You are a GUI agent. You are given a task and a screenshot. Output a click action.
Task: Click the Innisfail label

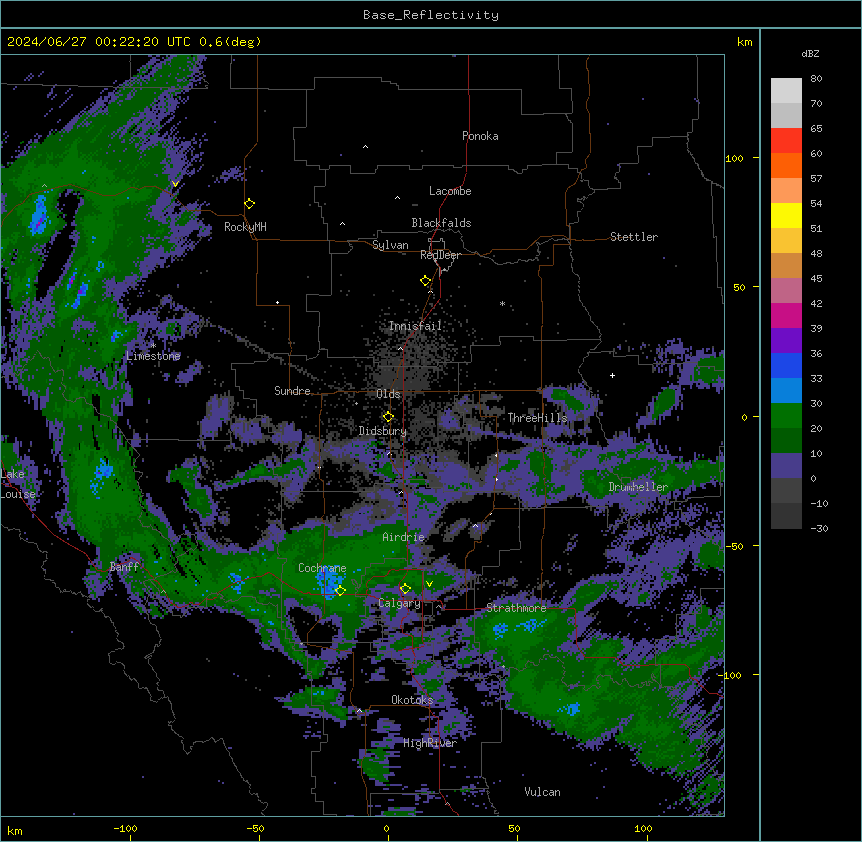click(415, 326)
